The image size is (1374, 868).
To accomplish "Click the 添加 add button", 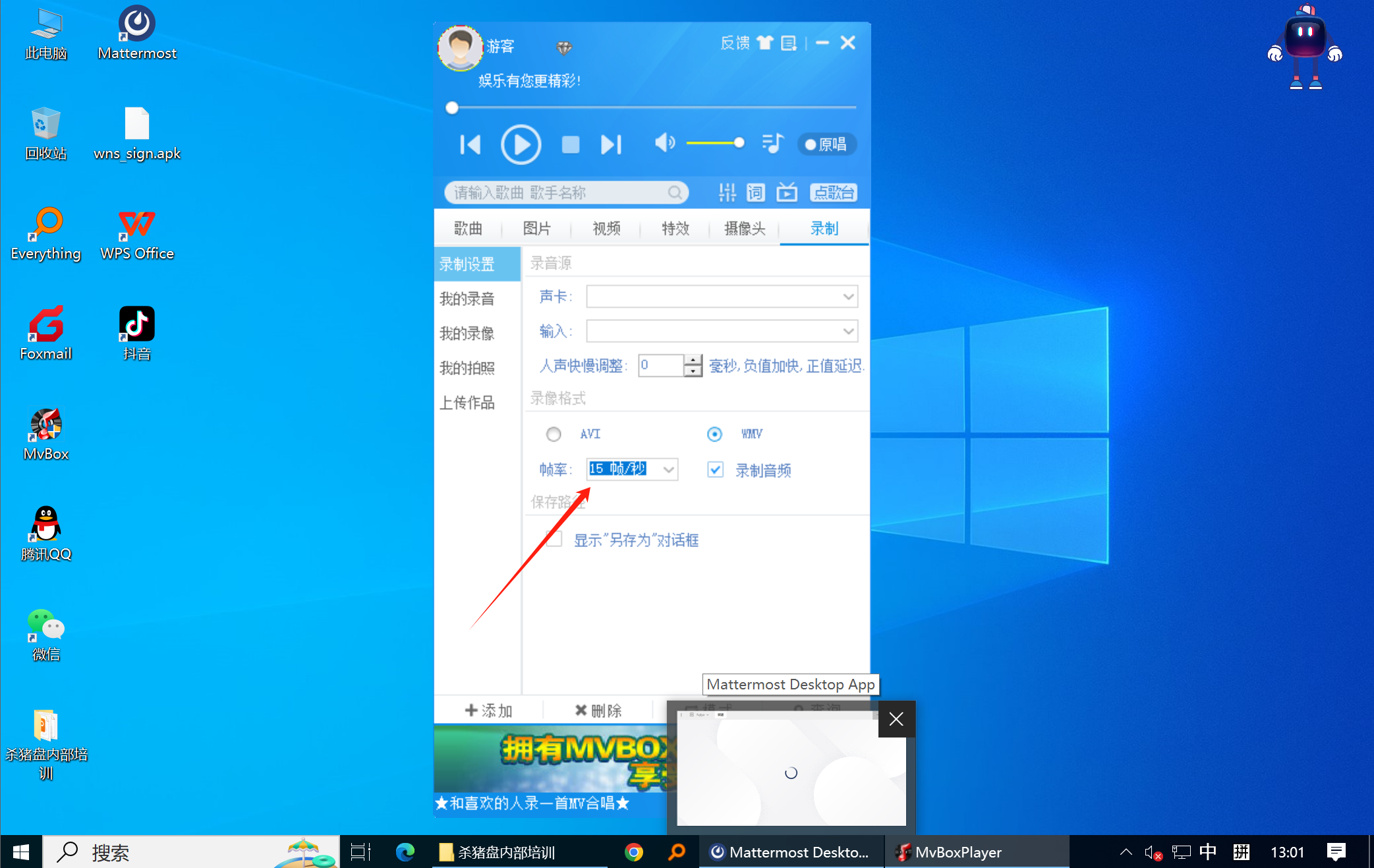I will (488, 710).
